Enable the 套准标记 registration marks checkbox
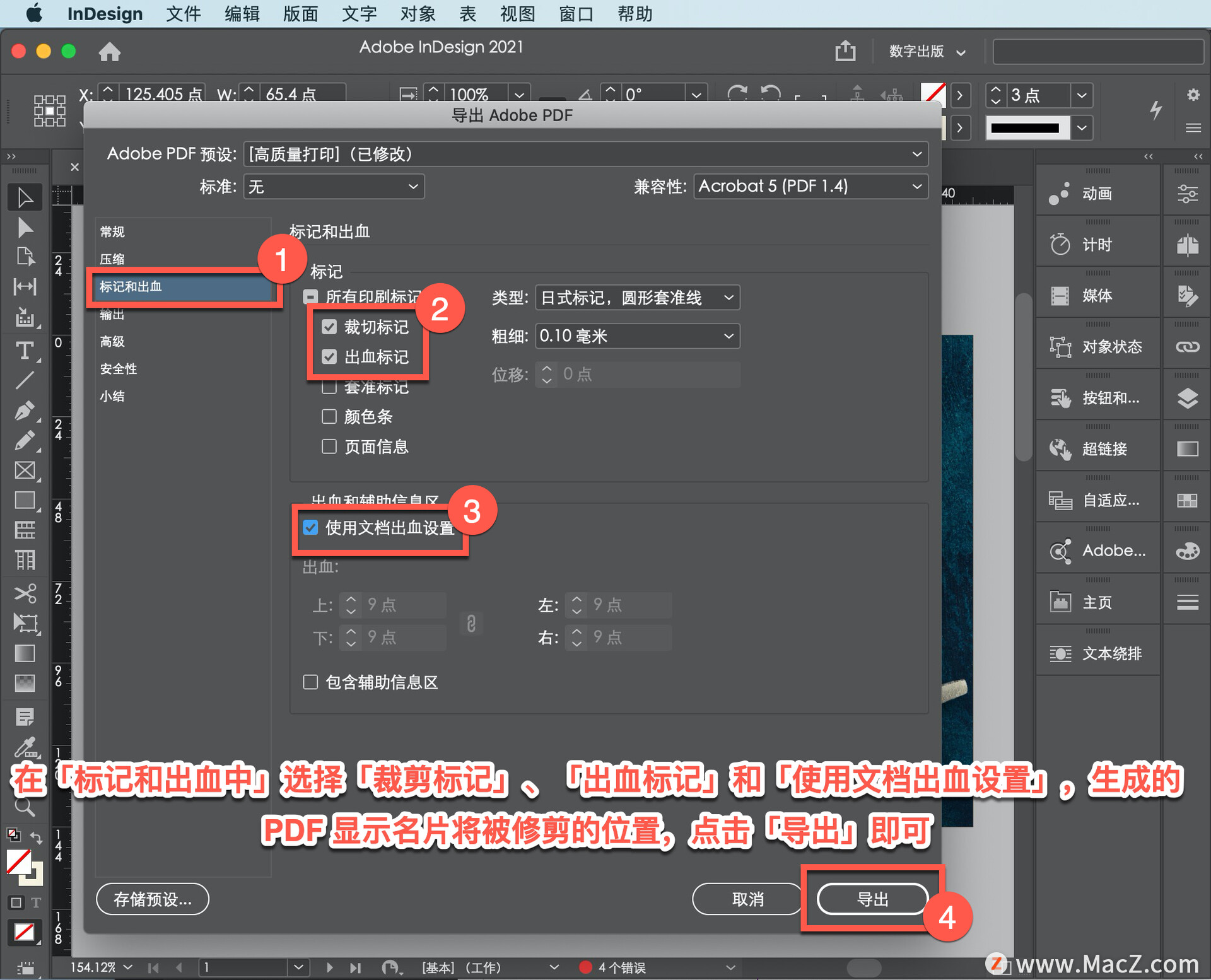The image size is (1211, 980). pyautogui.click(x=329, y=387)
